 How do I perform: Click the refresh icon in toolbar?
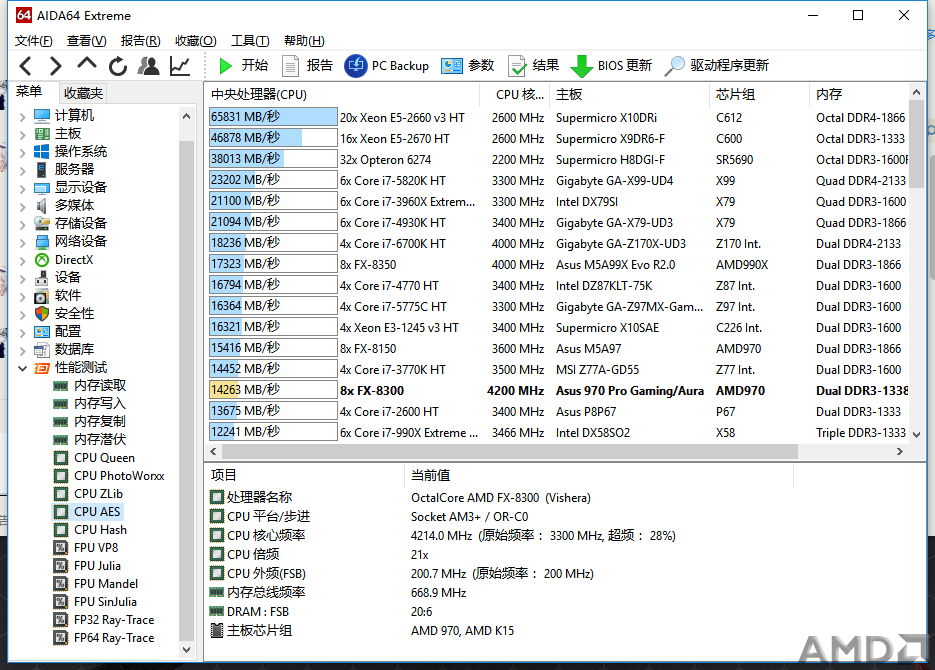(117, 66)
